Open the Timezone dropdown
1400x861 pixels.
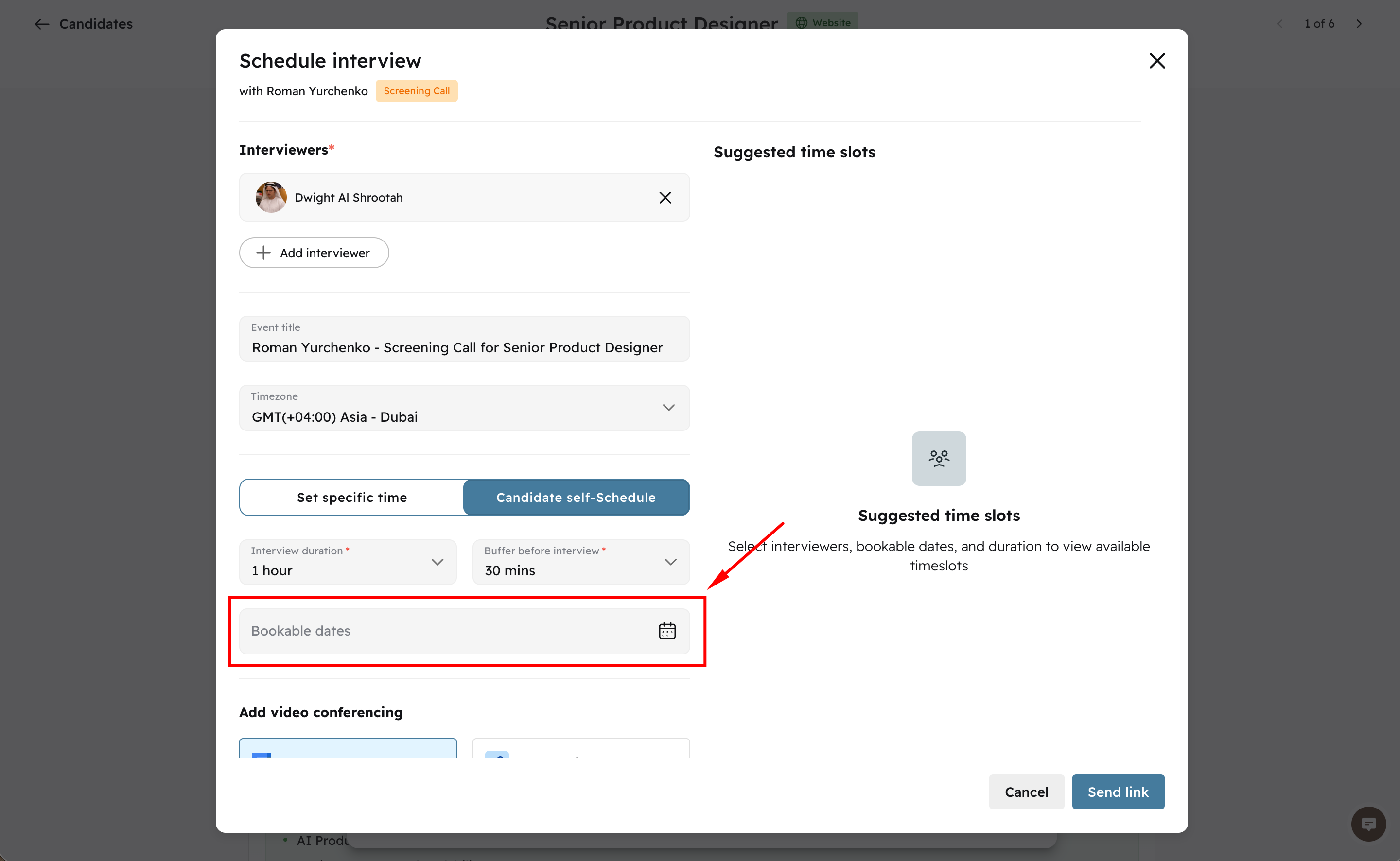click(464, 408)
